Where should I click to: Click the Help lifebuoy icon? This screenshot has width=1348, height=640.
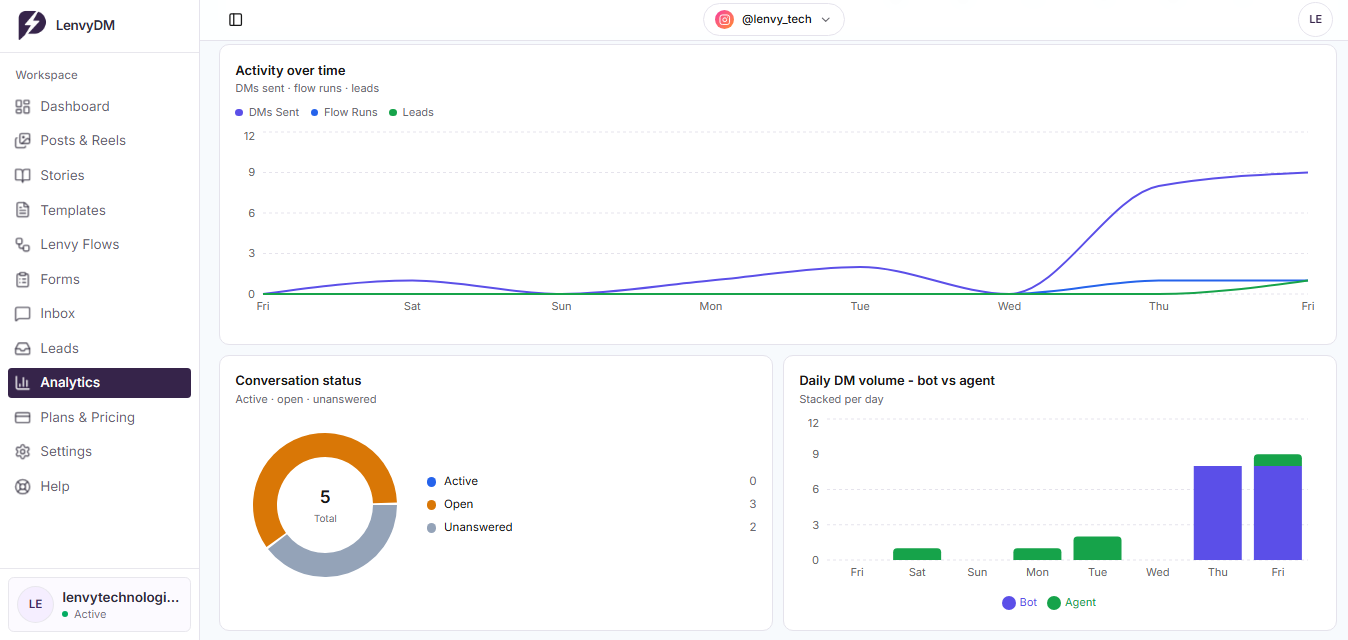click(23, 486)
